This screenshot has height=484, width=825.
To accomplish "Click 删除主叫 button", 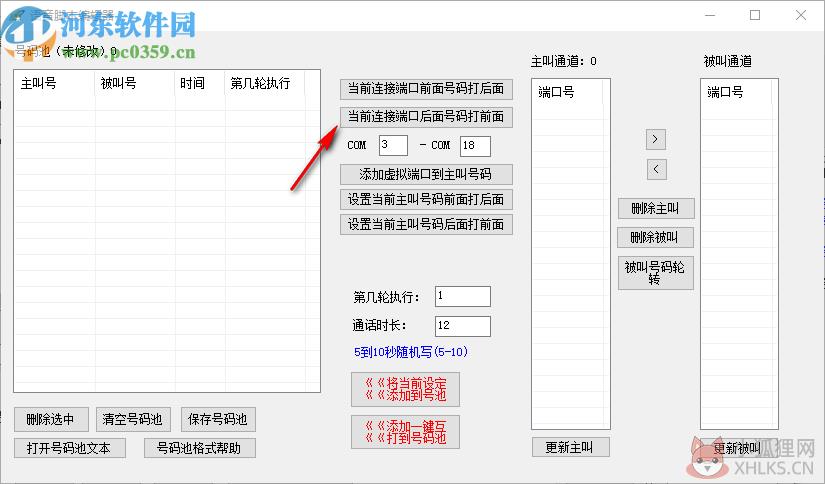I will point(656,209).
